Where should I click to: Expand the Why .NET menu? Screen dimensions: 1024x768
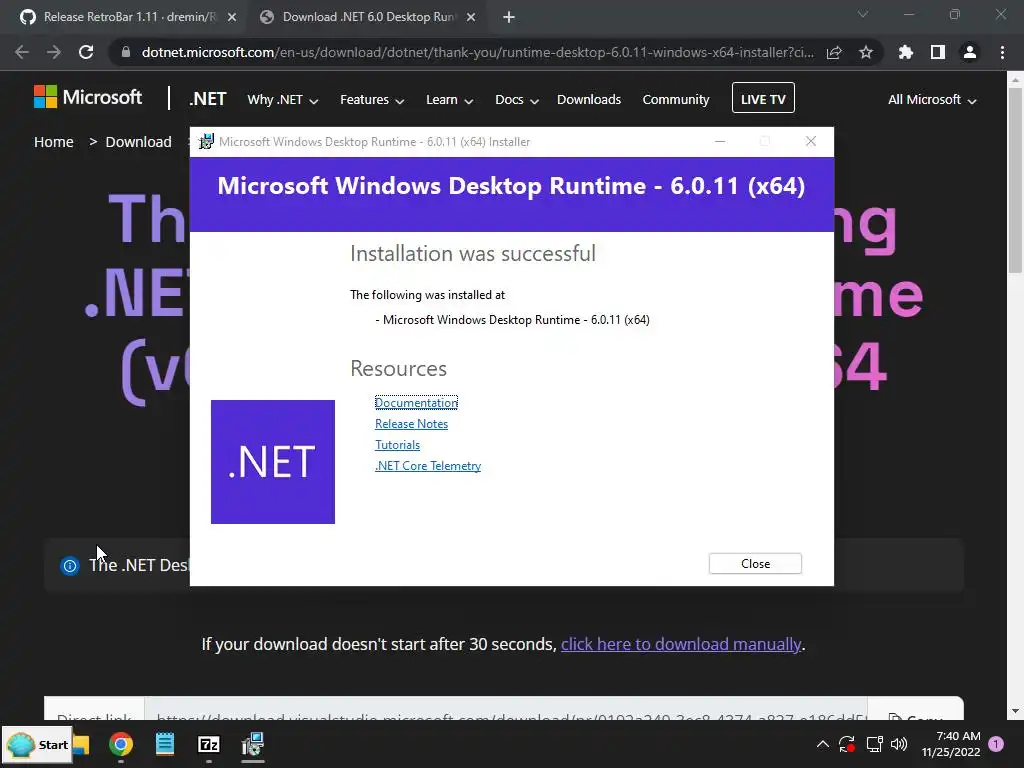pyautogui.click(x=283, y=100)
